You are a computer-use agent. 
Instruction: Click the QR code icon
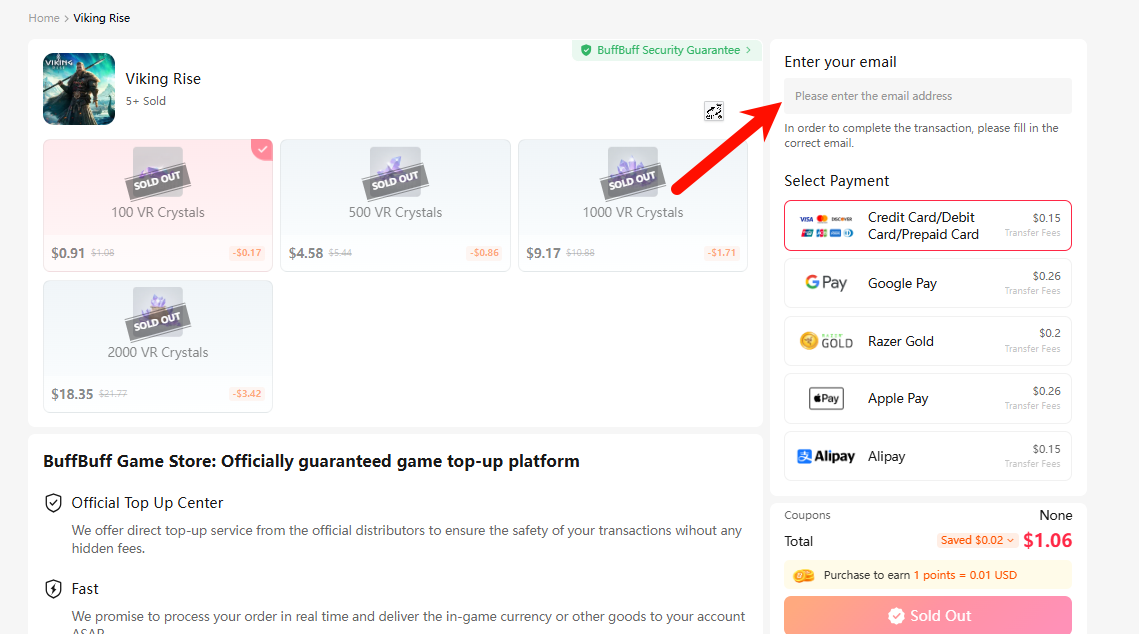click(713, 111)
